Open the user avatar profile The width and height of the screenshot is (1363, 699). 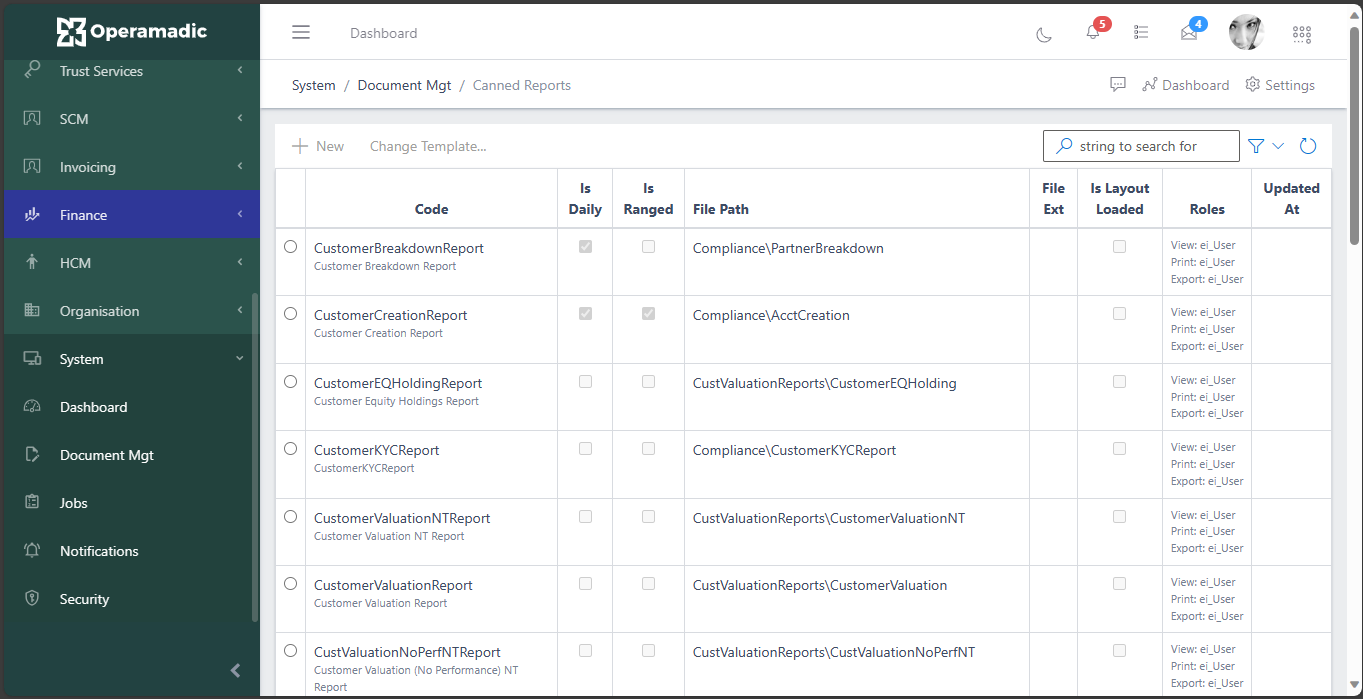click(1246, 33)
